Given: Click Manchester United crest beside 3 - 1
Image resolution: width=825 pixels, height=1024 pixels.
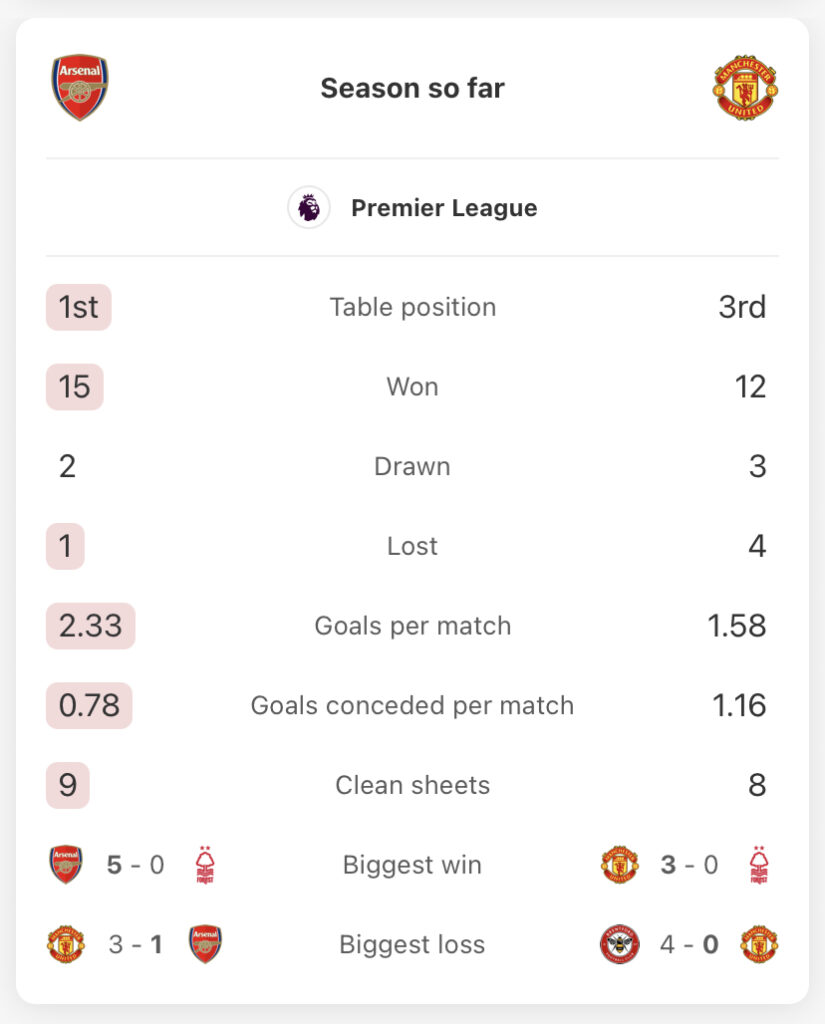Looking at the screenshot, I should coord(66,944).
